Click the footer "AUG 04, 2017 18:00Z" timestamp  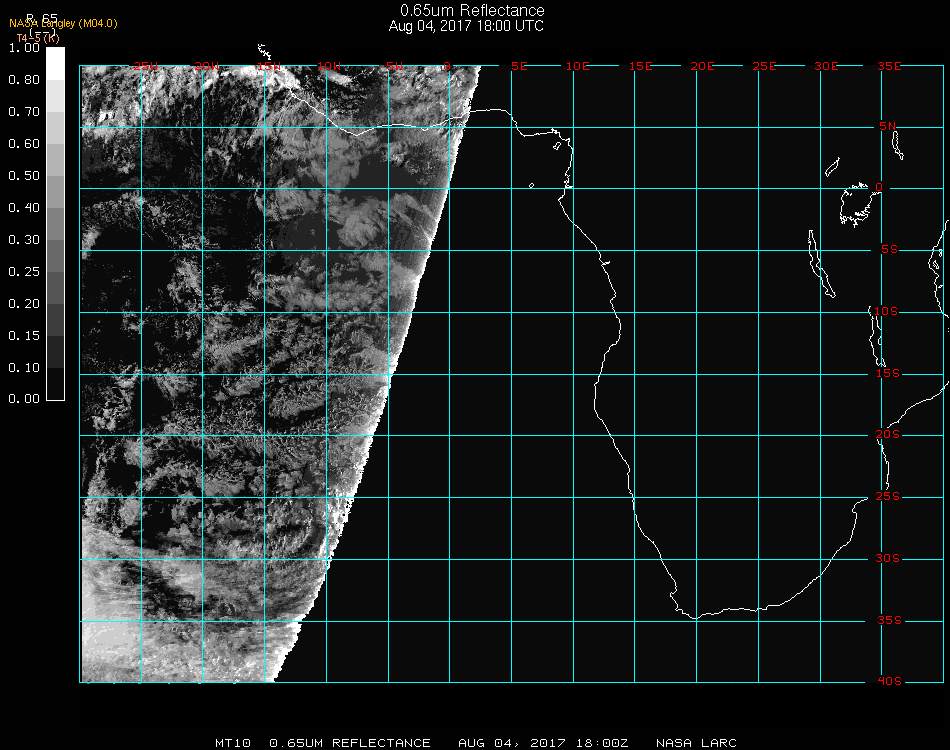tap(543, 743)
